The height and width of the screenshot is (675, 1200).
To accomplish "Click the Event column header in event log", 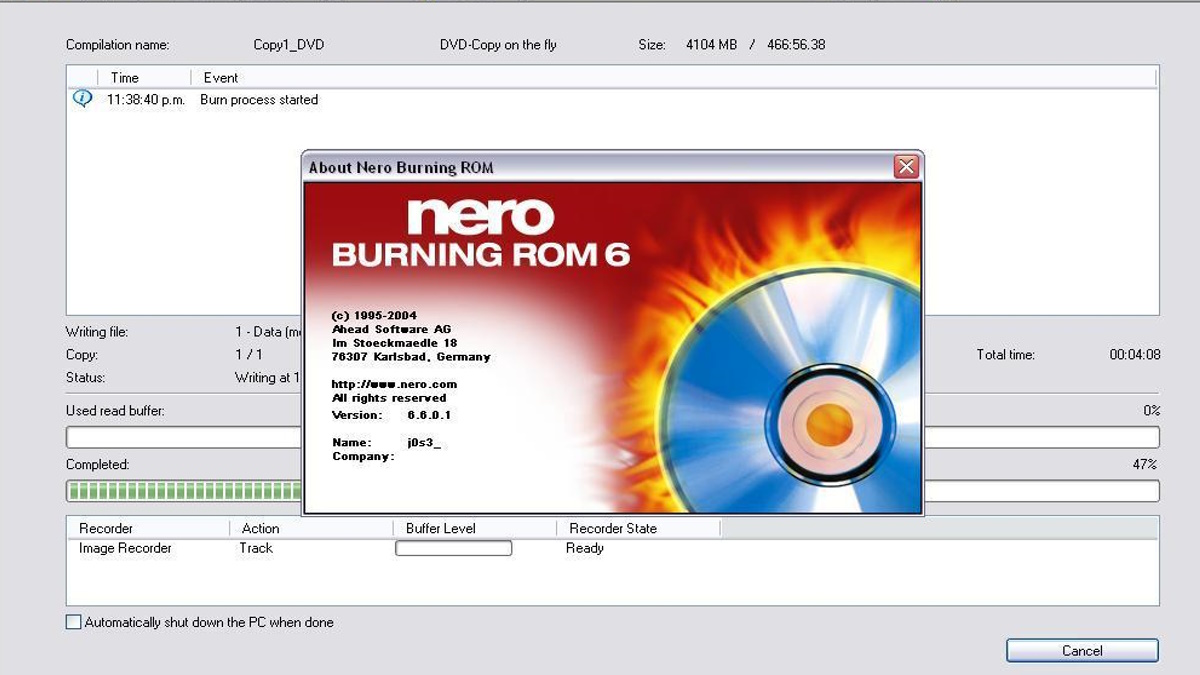I will click(220, 77).
